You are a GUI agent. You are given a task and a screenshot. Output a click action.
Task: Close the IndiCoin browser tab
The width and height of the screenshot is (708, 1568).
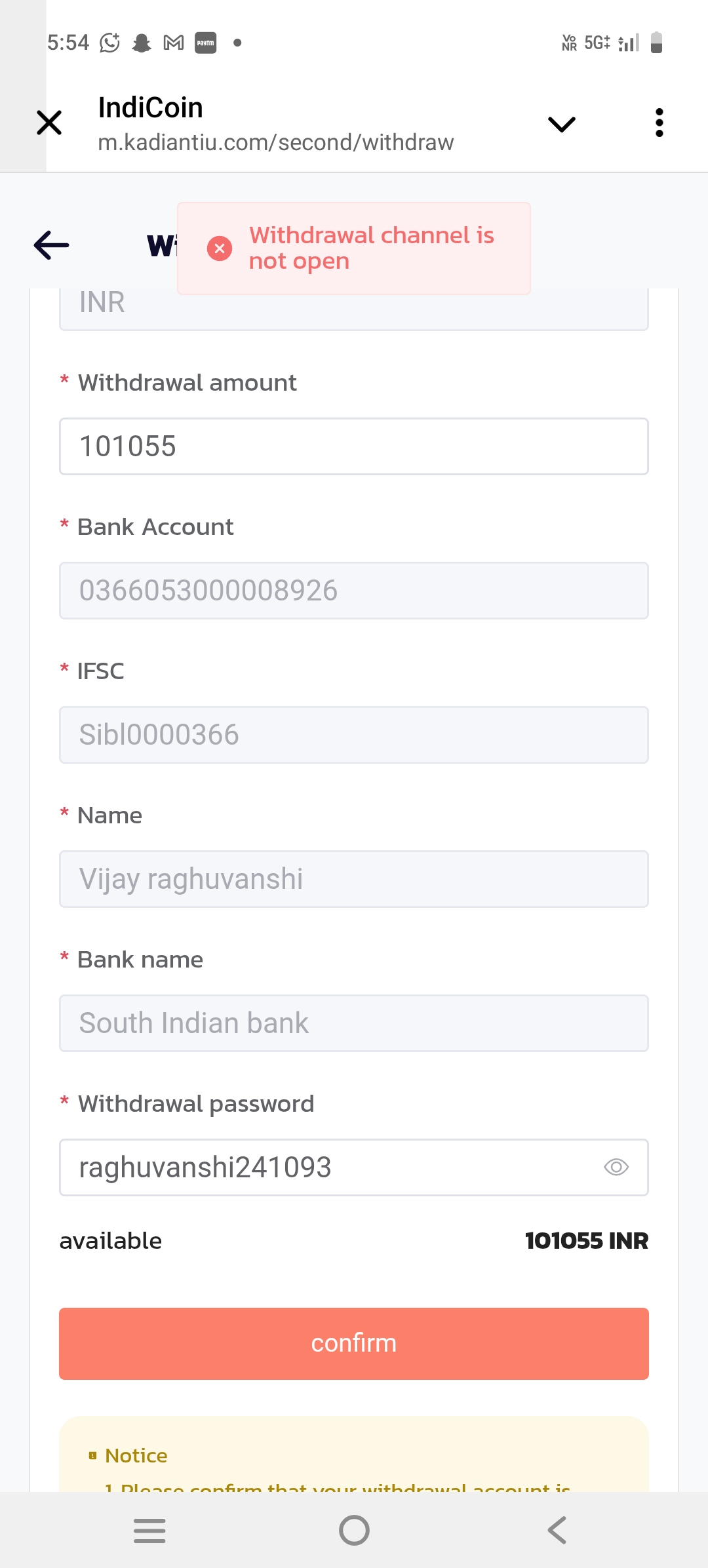pyautogui.click(x=49, y=123)
